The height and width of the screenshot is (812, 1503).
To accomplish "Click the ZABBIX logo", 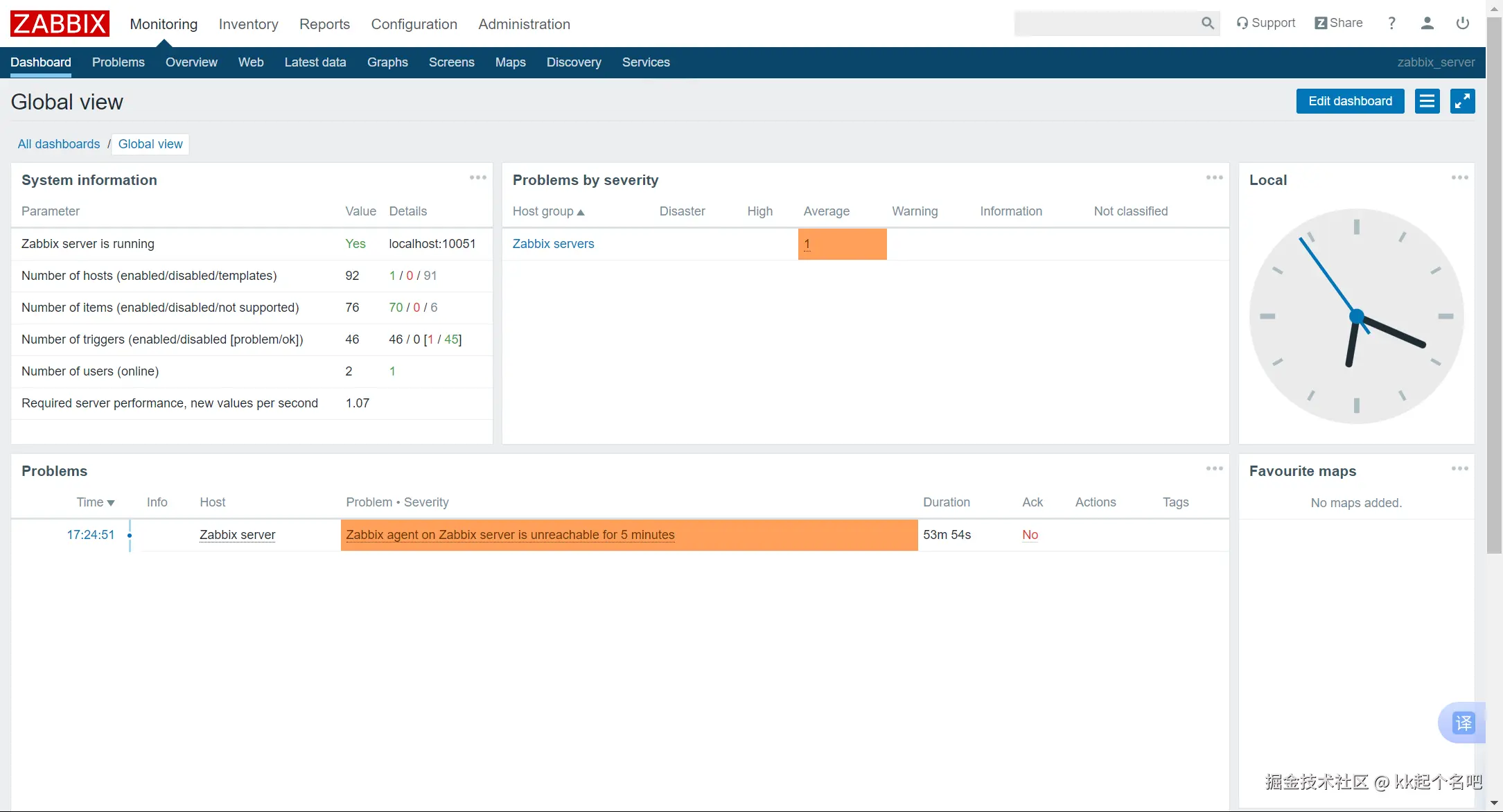I will coord(60,24).
